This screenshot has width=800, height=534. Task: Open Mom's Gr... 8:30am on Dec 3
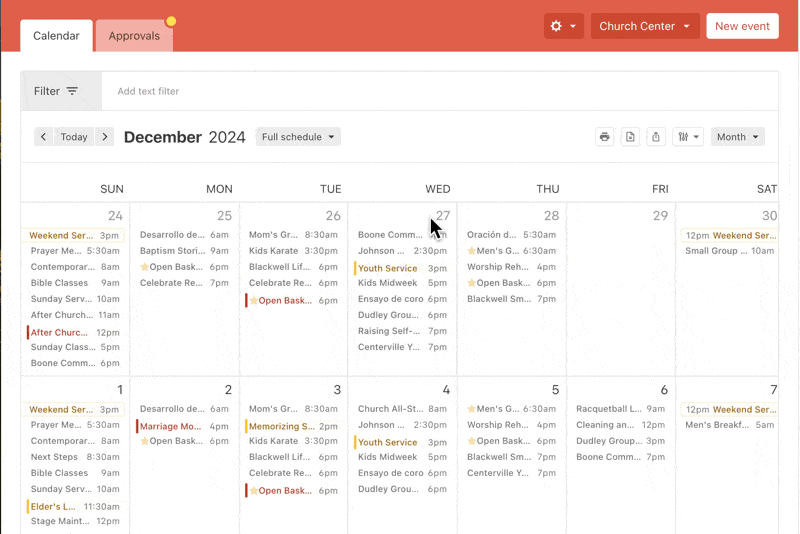pos(293,409)
